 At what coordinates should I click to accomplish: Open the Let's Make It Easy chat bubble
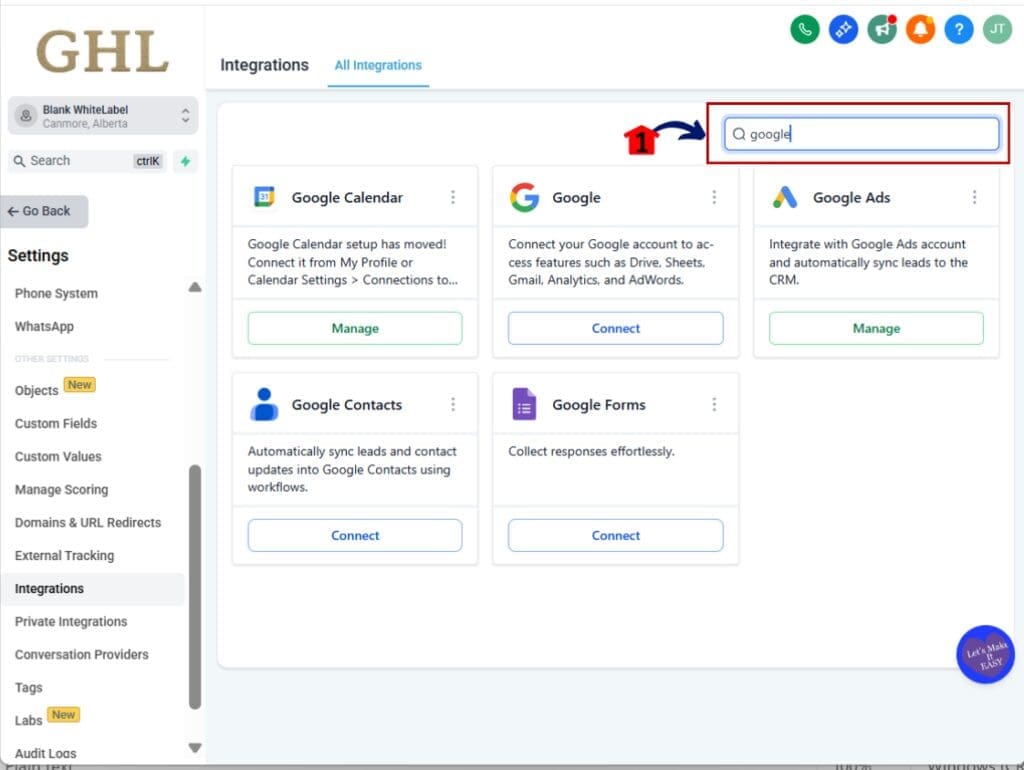pyautogui.click(x=985, y=654)
